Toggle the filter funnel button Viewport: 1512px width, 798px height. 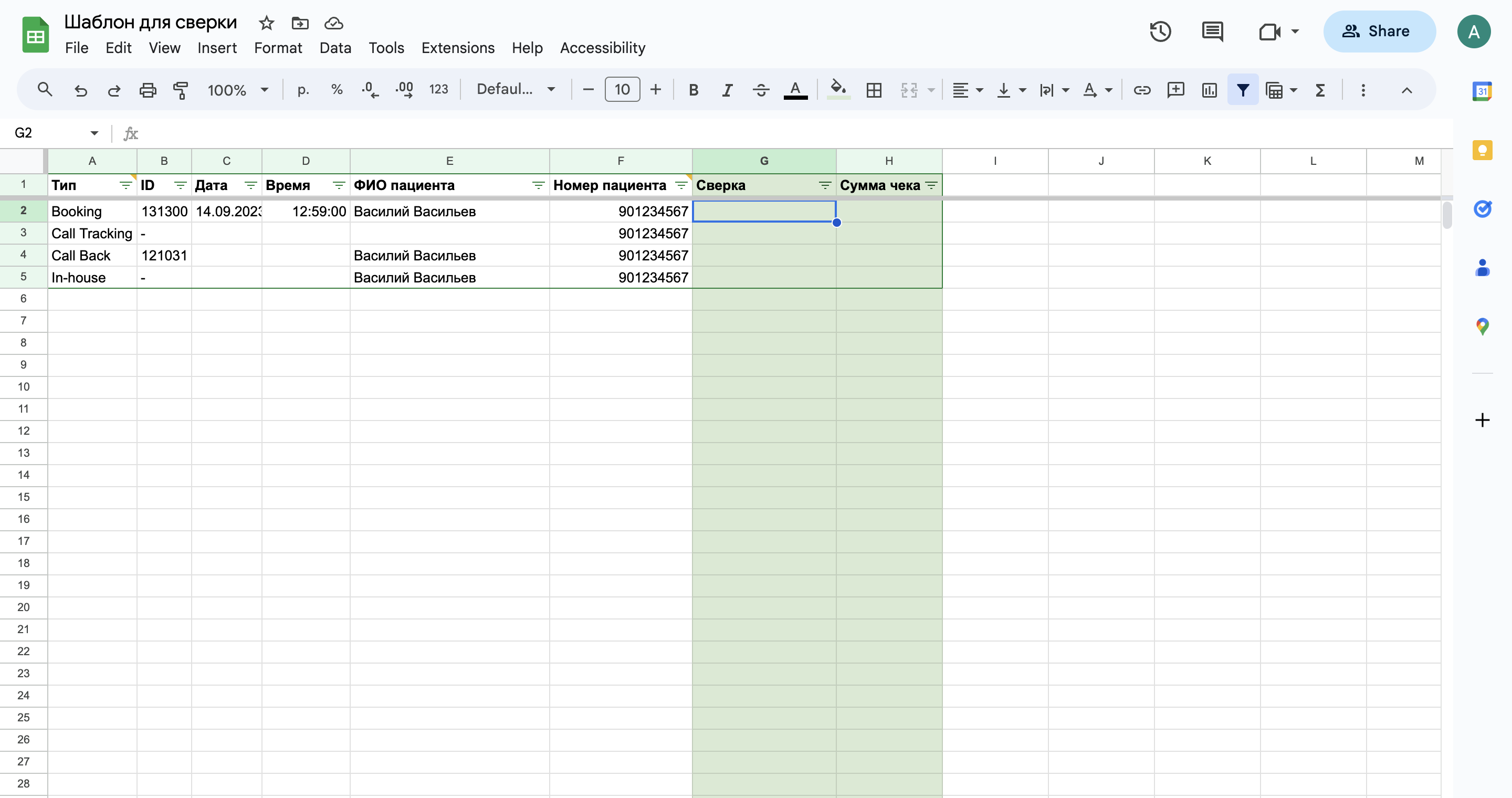[1243, 90]
